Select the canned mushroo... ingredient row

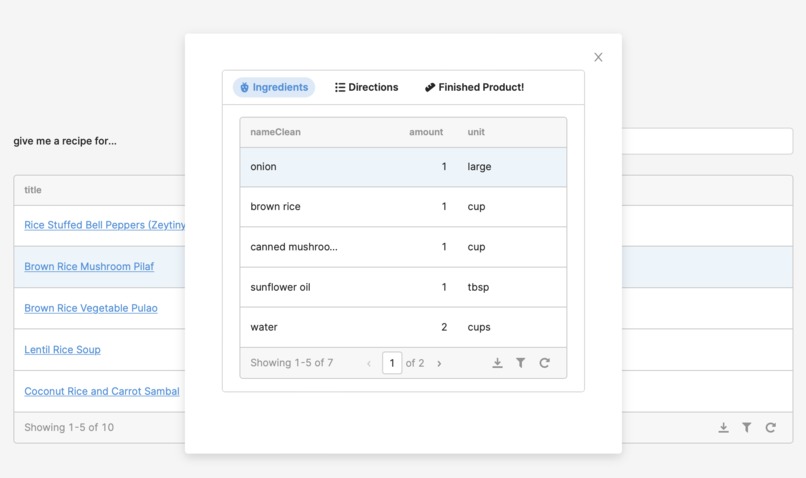tap(403, 247)
